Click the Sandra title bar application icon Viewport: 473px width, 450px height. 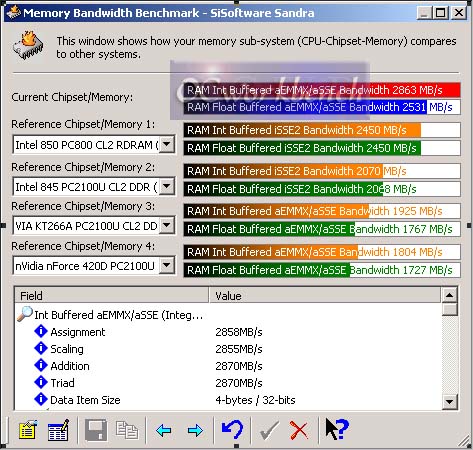(14, 13)
